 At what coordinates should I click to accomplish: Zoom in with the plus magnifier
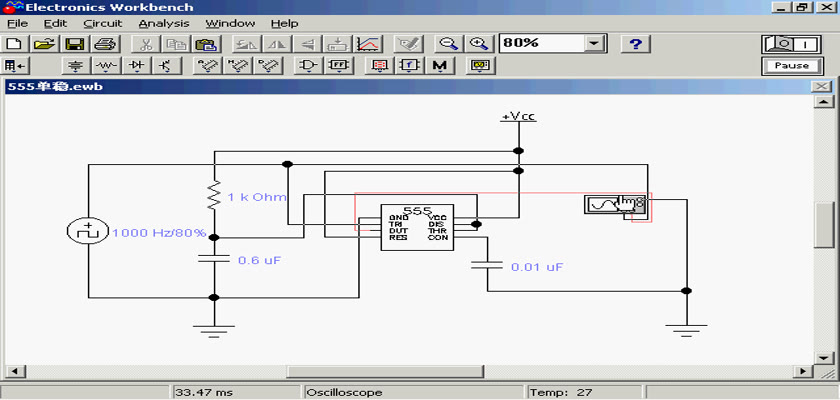(x=477, y=44)
